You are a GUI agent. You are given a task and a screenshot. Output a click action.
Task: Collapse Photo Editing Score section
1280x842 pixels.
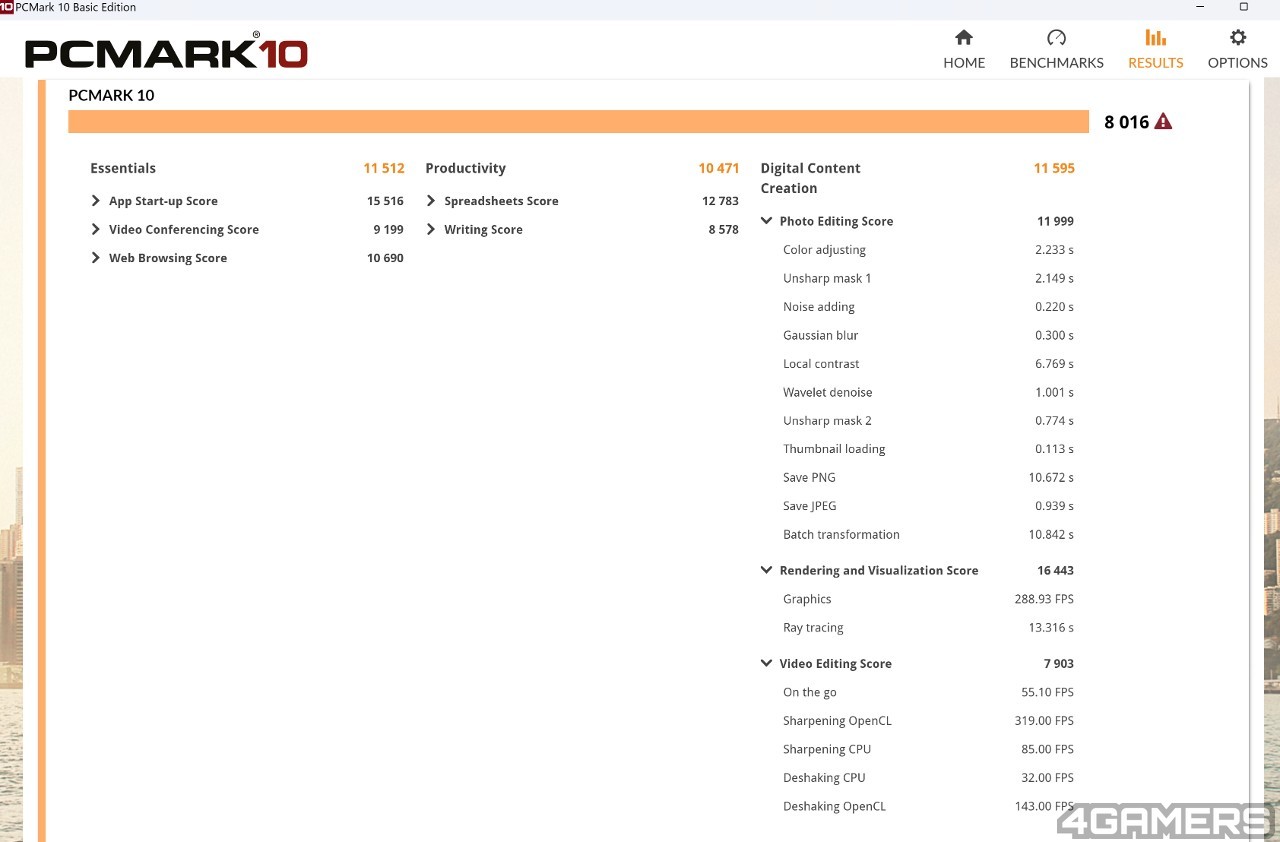[766, 221]
